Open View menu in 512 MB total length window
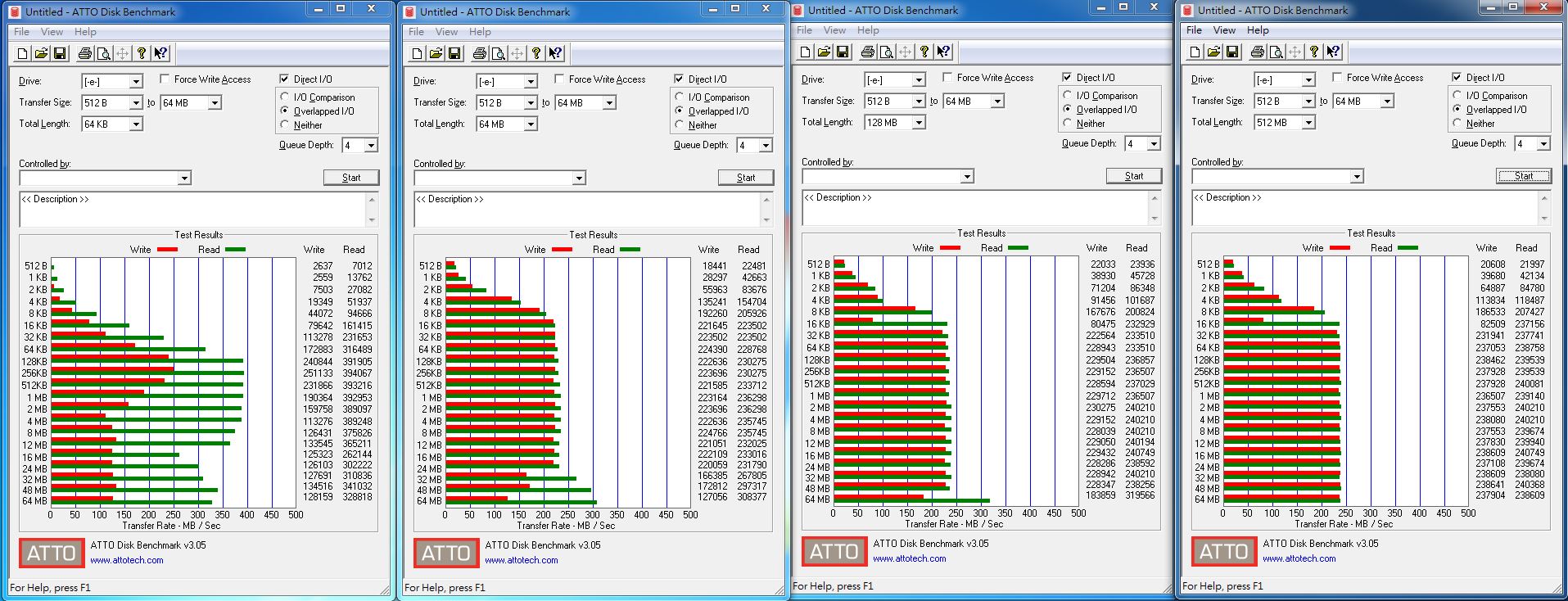The height and width of the screenshot is (601, 1568). point(1224,30)
